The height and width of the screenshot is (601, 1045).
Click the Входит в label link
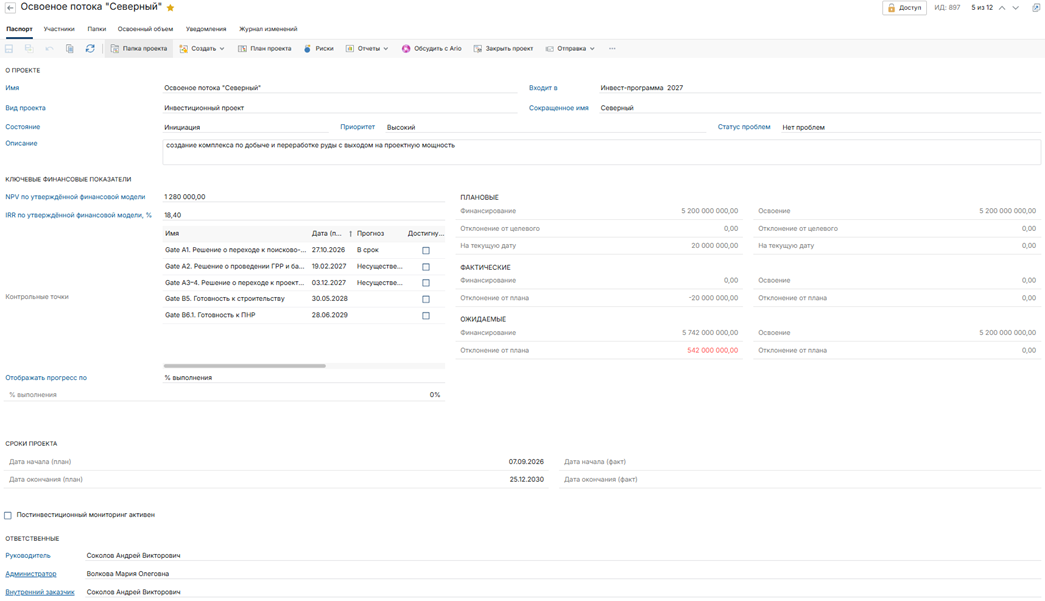(x=543, y=88)
